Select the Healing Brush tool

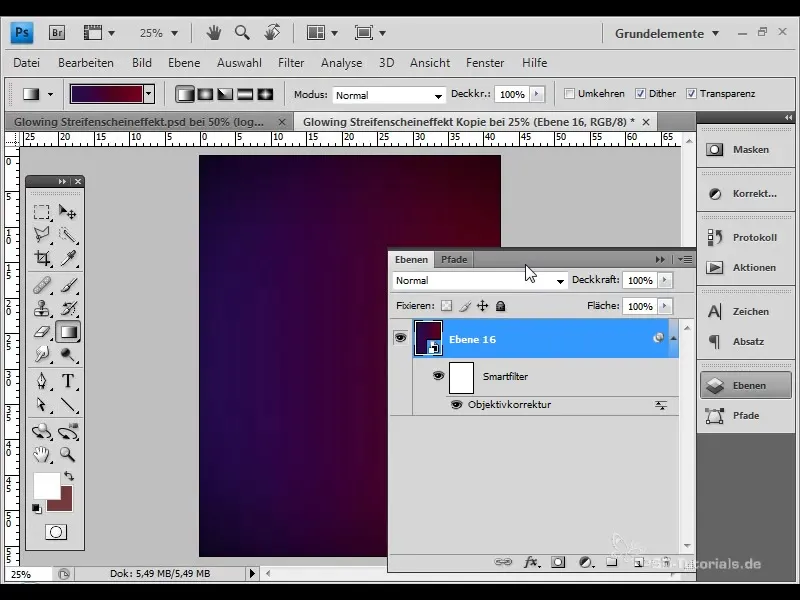[x=42, y=285]
